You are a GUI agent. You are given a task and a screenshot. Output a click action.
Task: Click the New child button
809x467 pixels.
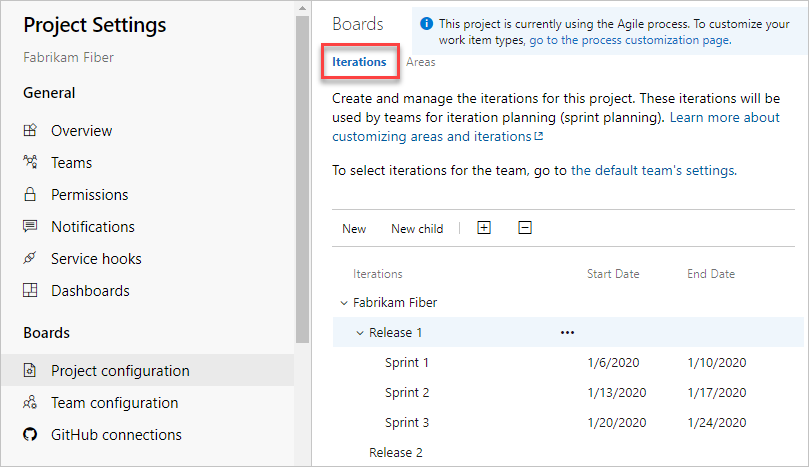click(x=417, y=229)
